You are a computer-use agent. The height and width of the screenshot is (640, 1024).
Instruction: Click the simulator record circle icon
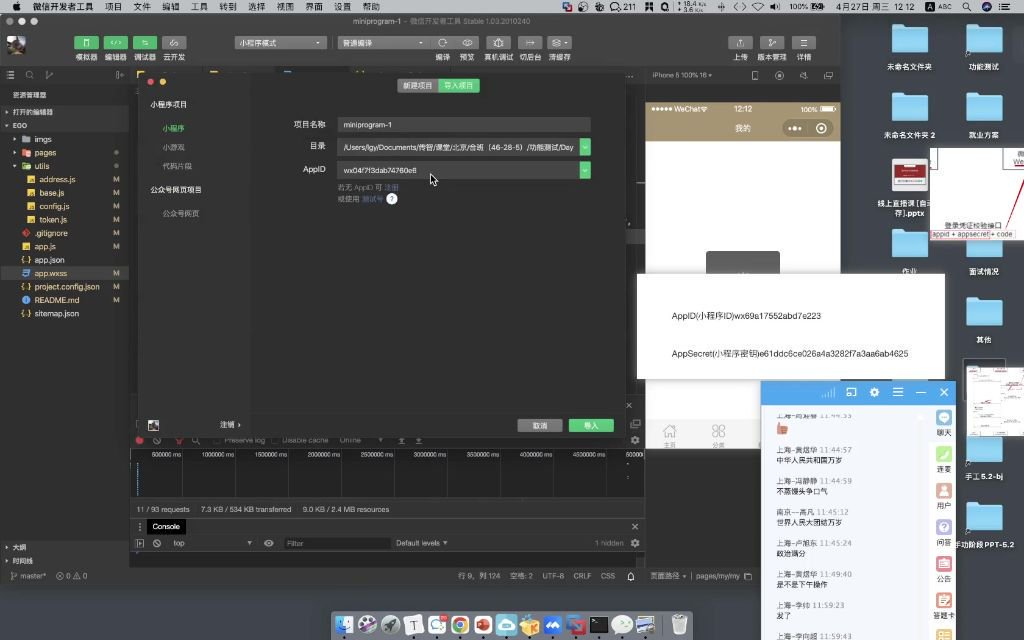pos(779,76)
